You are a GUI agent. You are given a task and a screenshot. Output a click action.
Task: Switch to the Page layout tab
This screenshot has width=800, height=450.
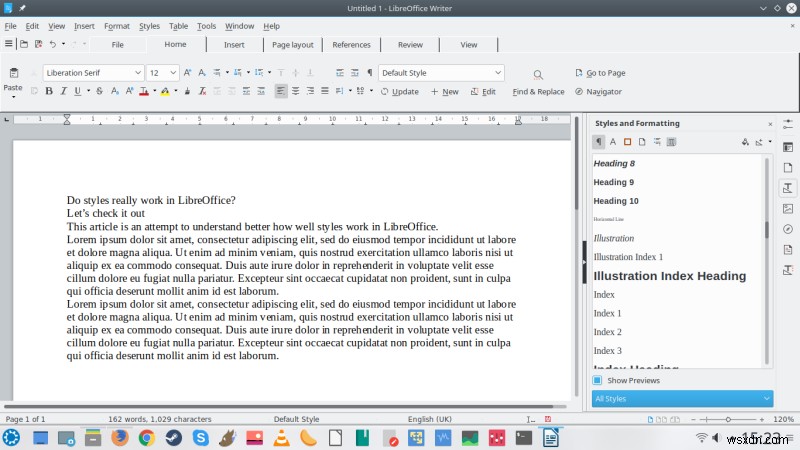point(293,45)
